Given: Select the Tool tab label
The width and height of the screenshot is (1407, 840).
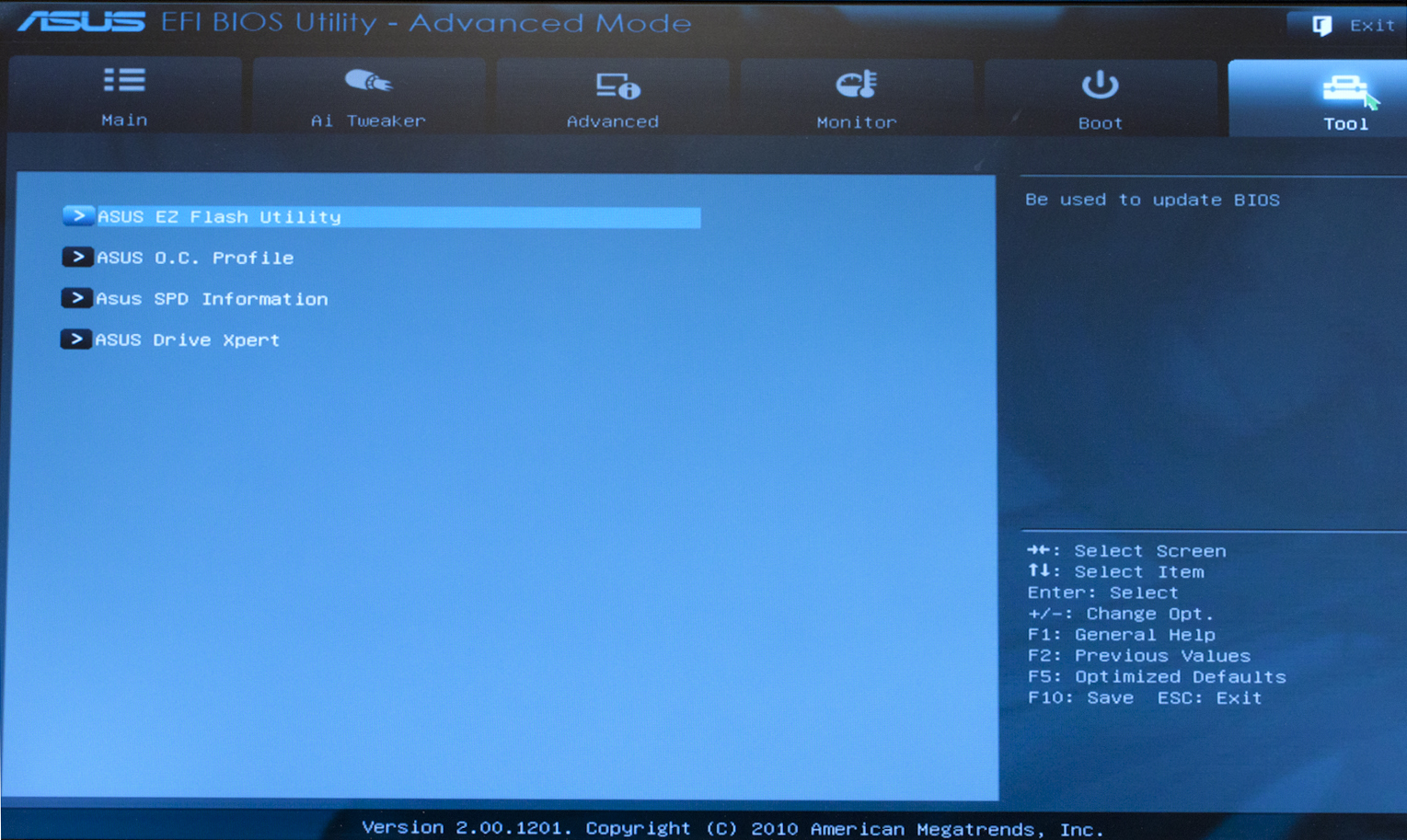Looking at the screenshot, I should (x=1345, y=124).
